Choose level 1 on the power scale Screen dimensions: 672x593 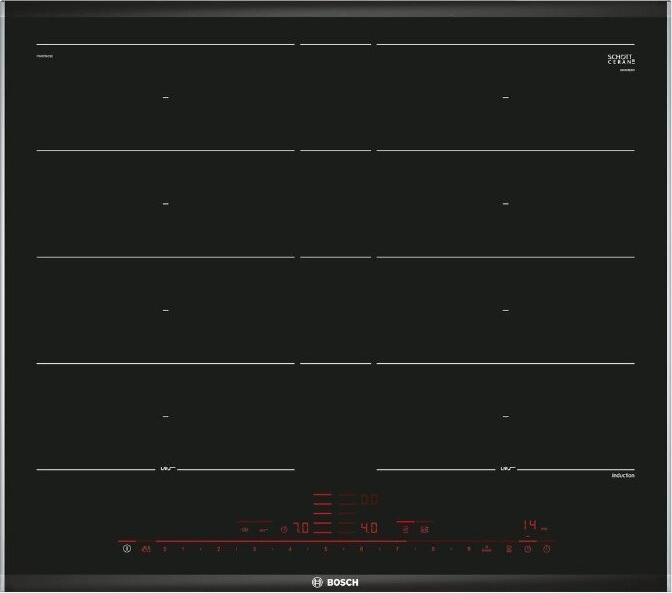(x=182, y=549)
